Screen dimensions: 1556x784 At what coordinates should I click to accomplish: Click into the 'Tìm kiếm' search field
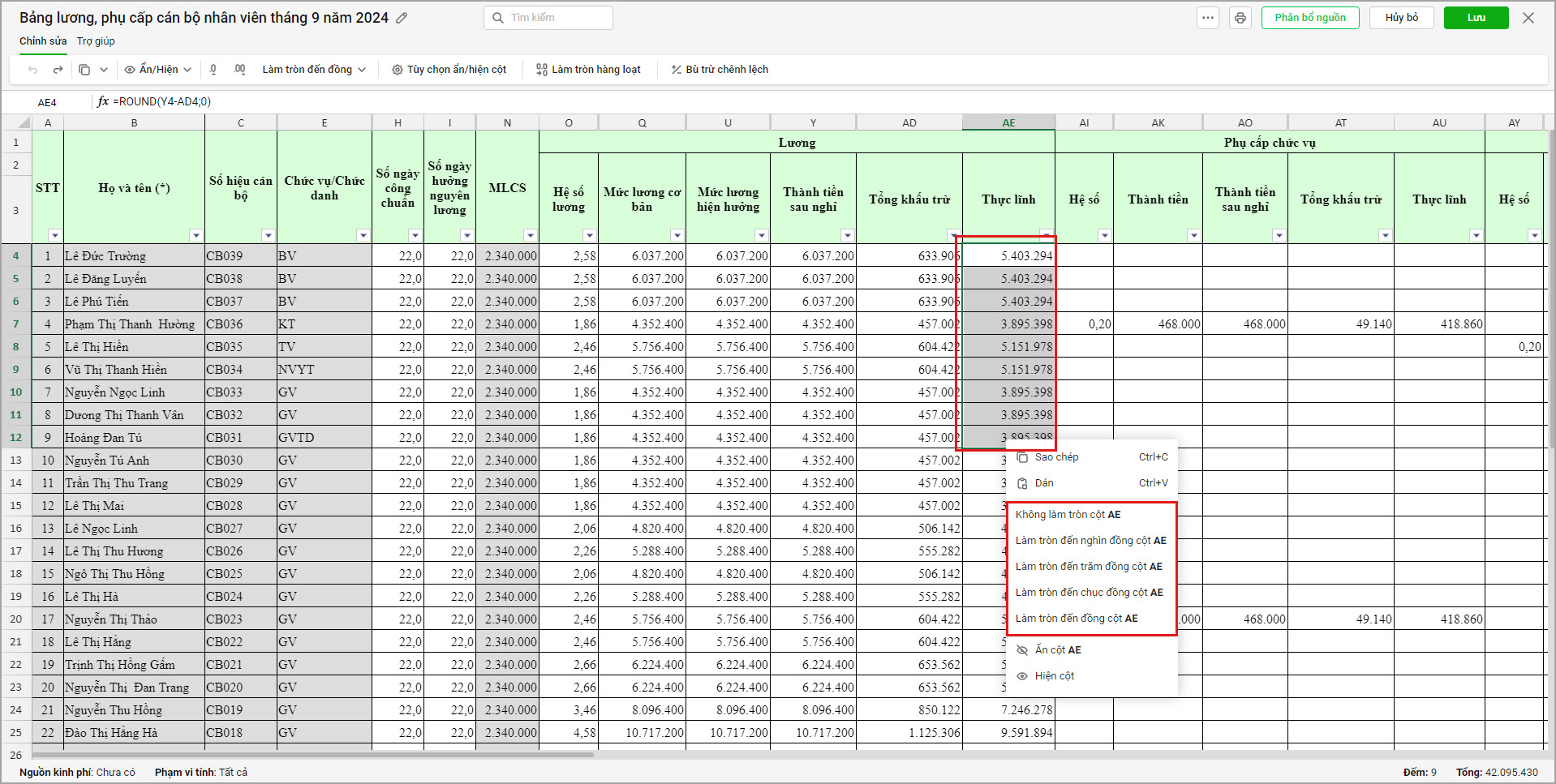pos(557,18)
